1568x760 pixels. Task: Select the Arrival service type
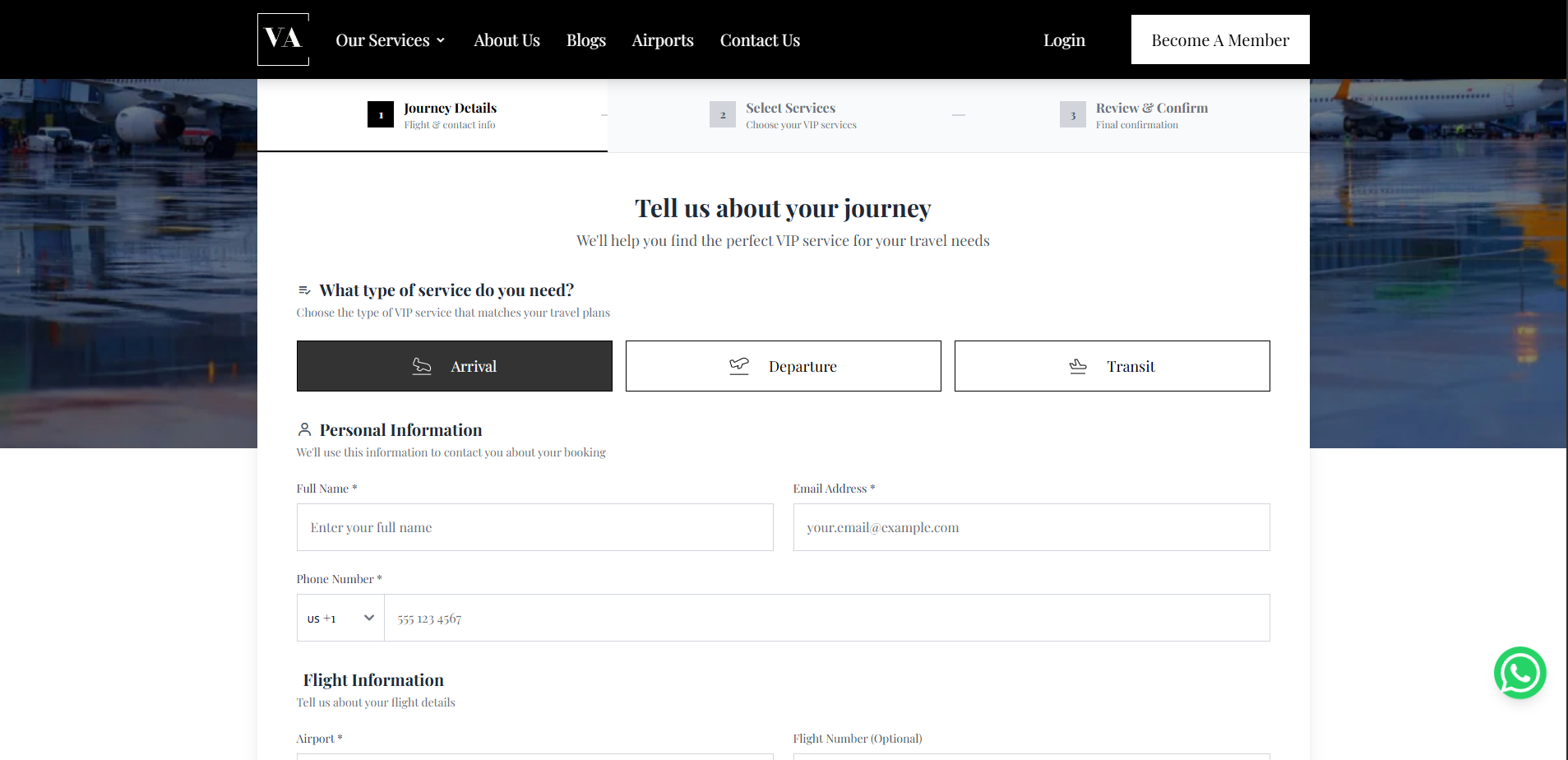click(453, 366)
